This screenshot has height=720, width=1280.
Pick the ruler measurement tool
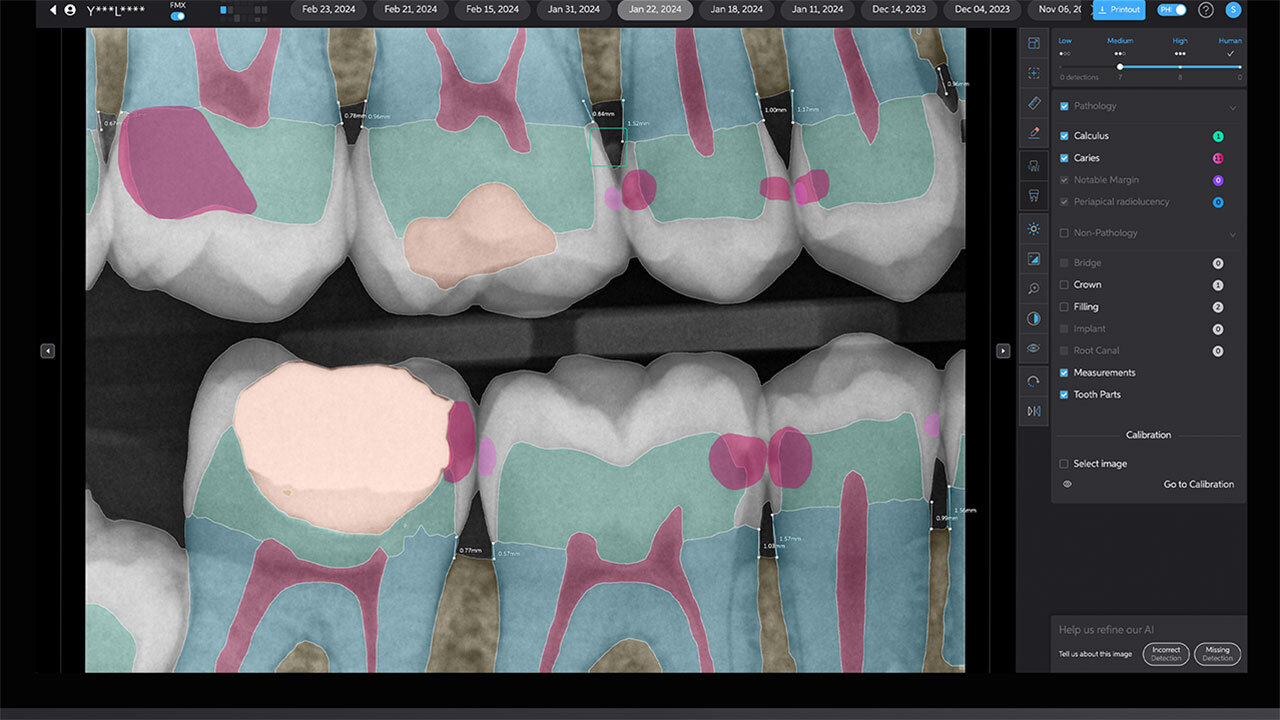[x=1034, y=103]
